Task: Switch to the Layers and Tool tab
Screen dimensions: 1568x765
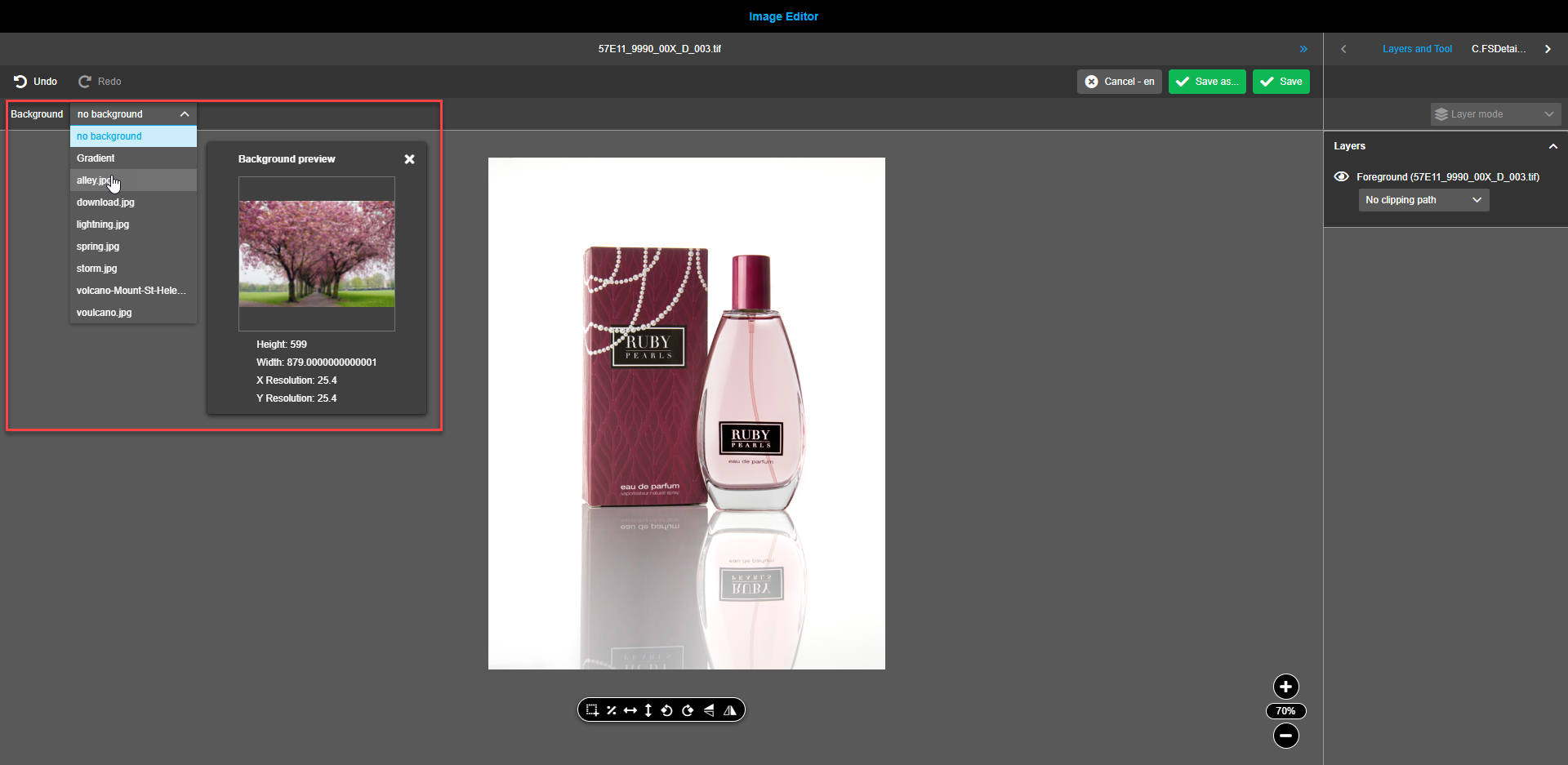Action: [x=1417, y=48]
